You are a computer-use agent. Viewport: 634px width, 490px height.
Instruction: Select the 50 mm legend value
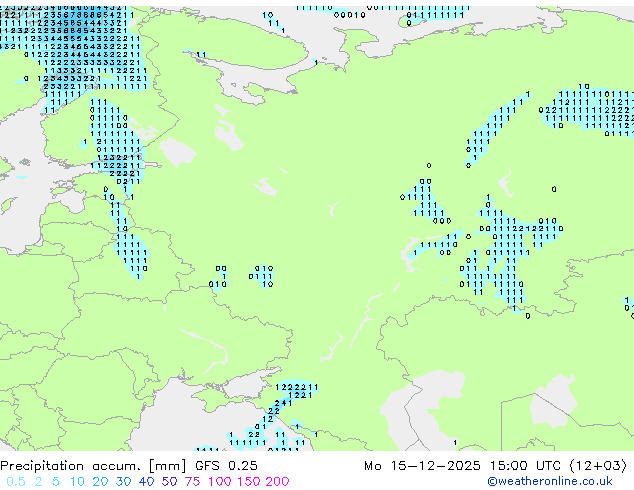click(170, 482)
